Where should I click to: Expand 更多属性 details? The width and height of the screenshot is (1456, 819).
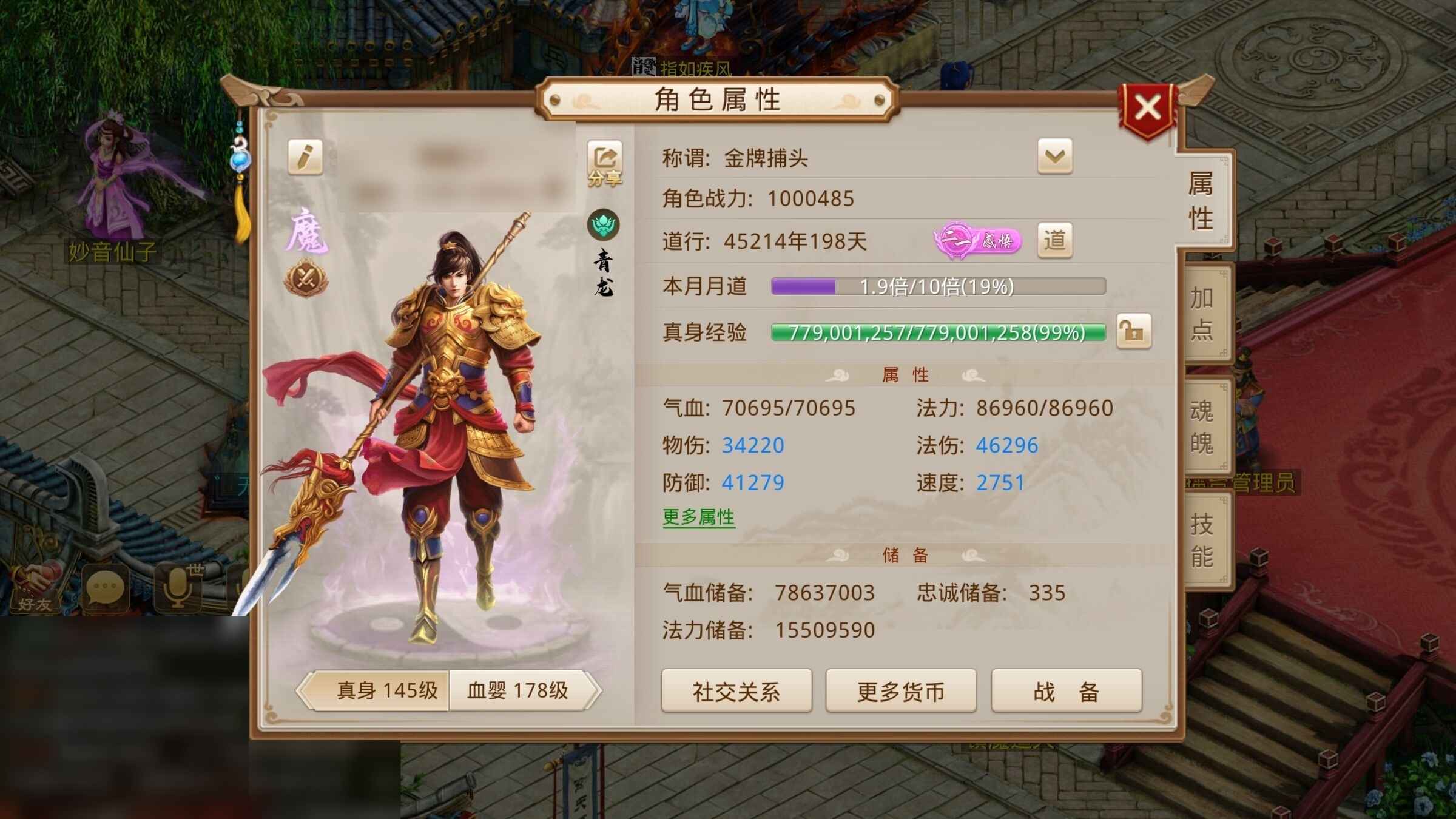[x=698, y=517]
